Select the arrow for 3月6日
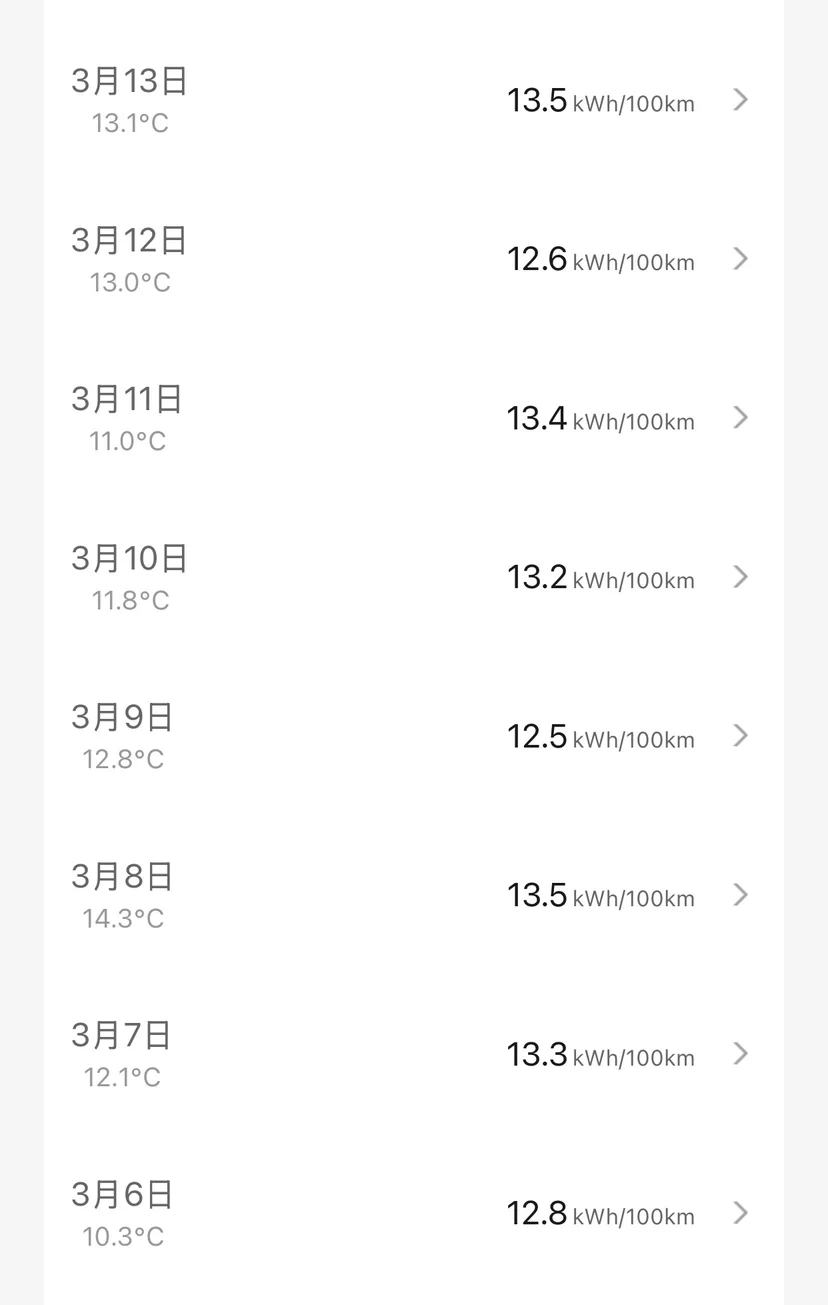Viewport: 828px width, 1305px height. click(741, 1213)
